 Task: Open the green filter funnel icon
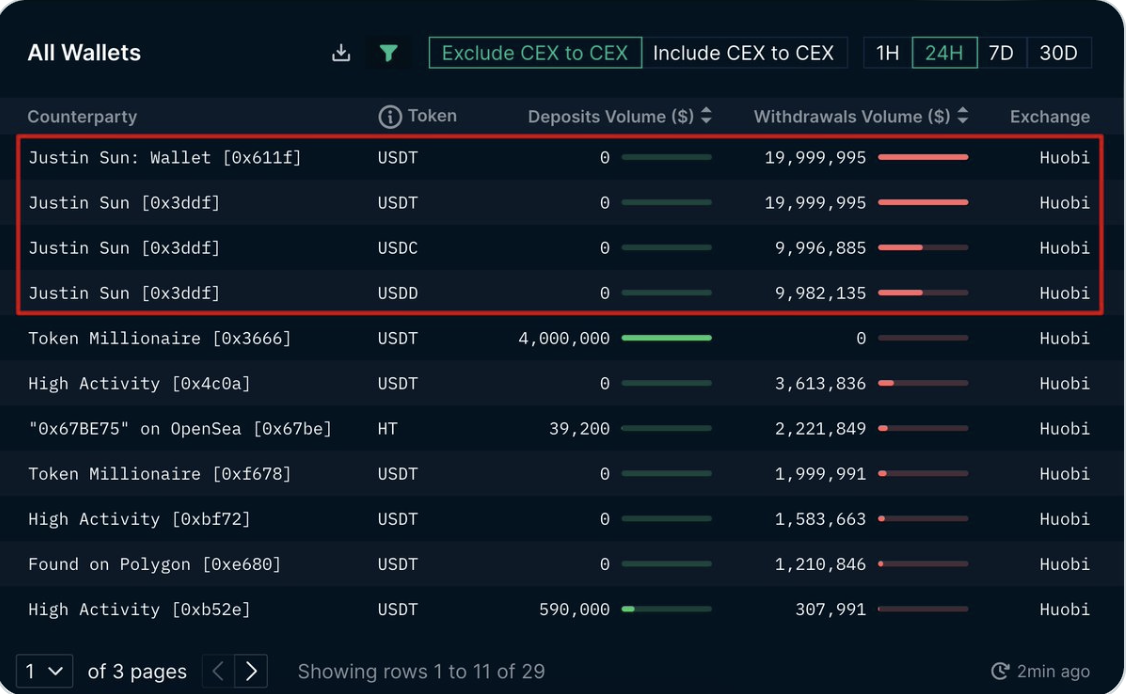tap(388, 52)
